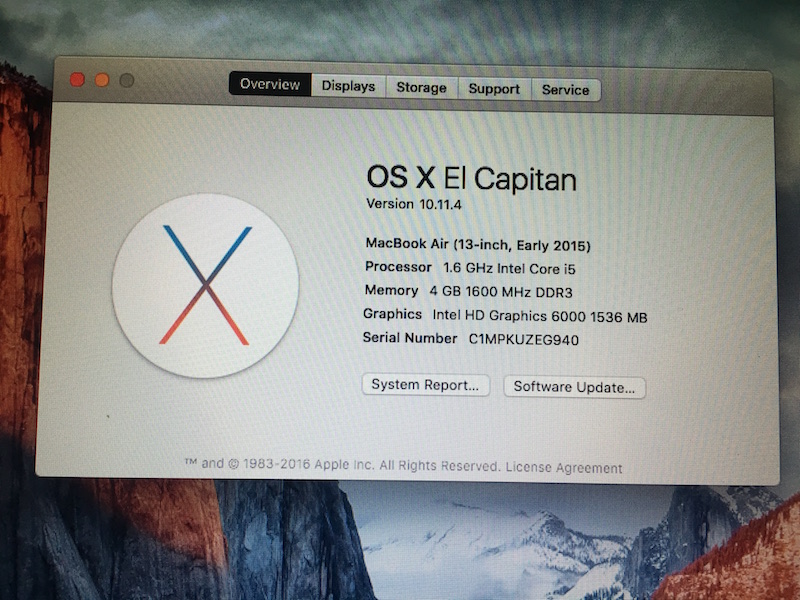Click the 1.6 GHz Intel Core i5 value
This screenshot has width=800, height=600.
pyautogui.click(x=509, y=268)
